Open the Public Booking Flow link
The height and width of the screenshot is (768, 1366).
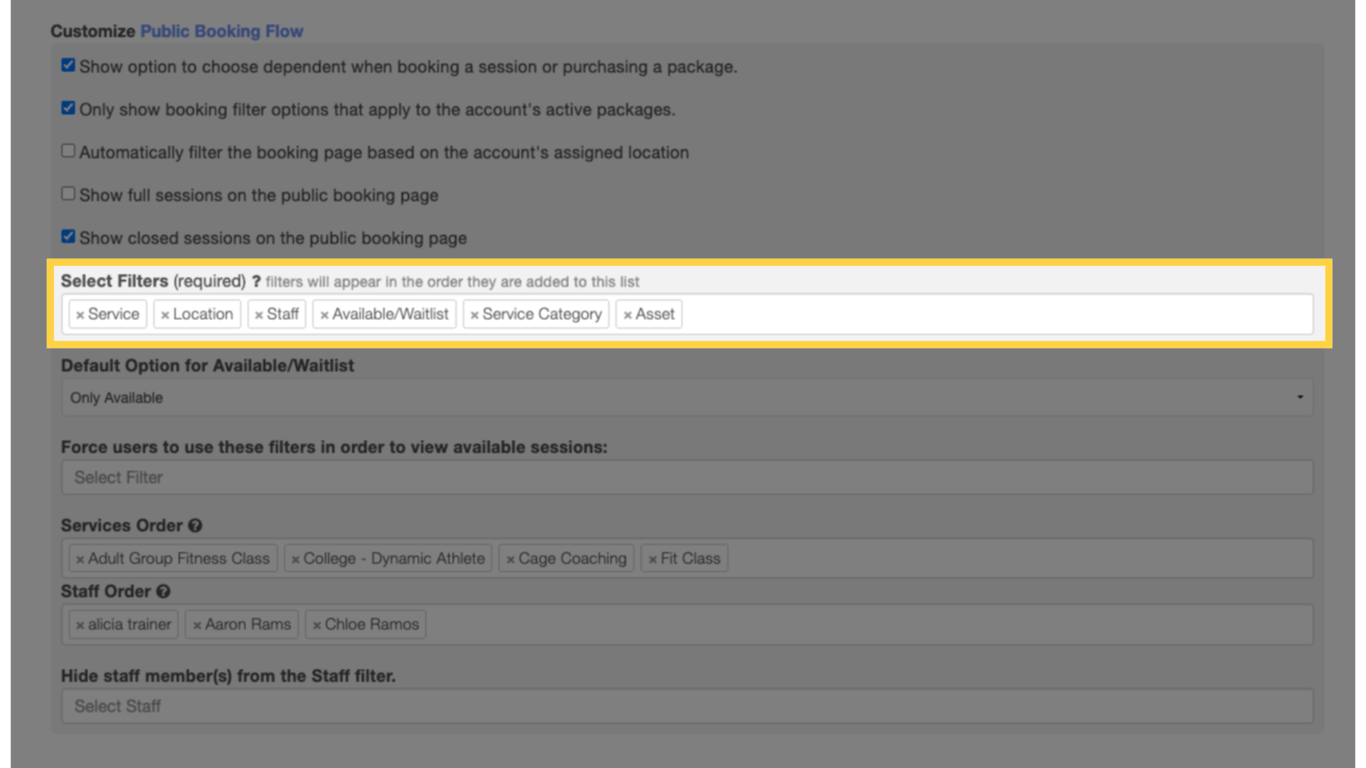tap(221, 31)
